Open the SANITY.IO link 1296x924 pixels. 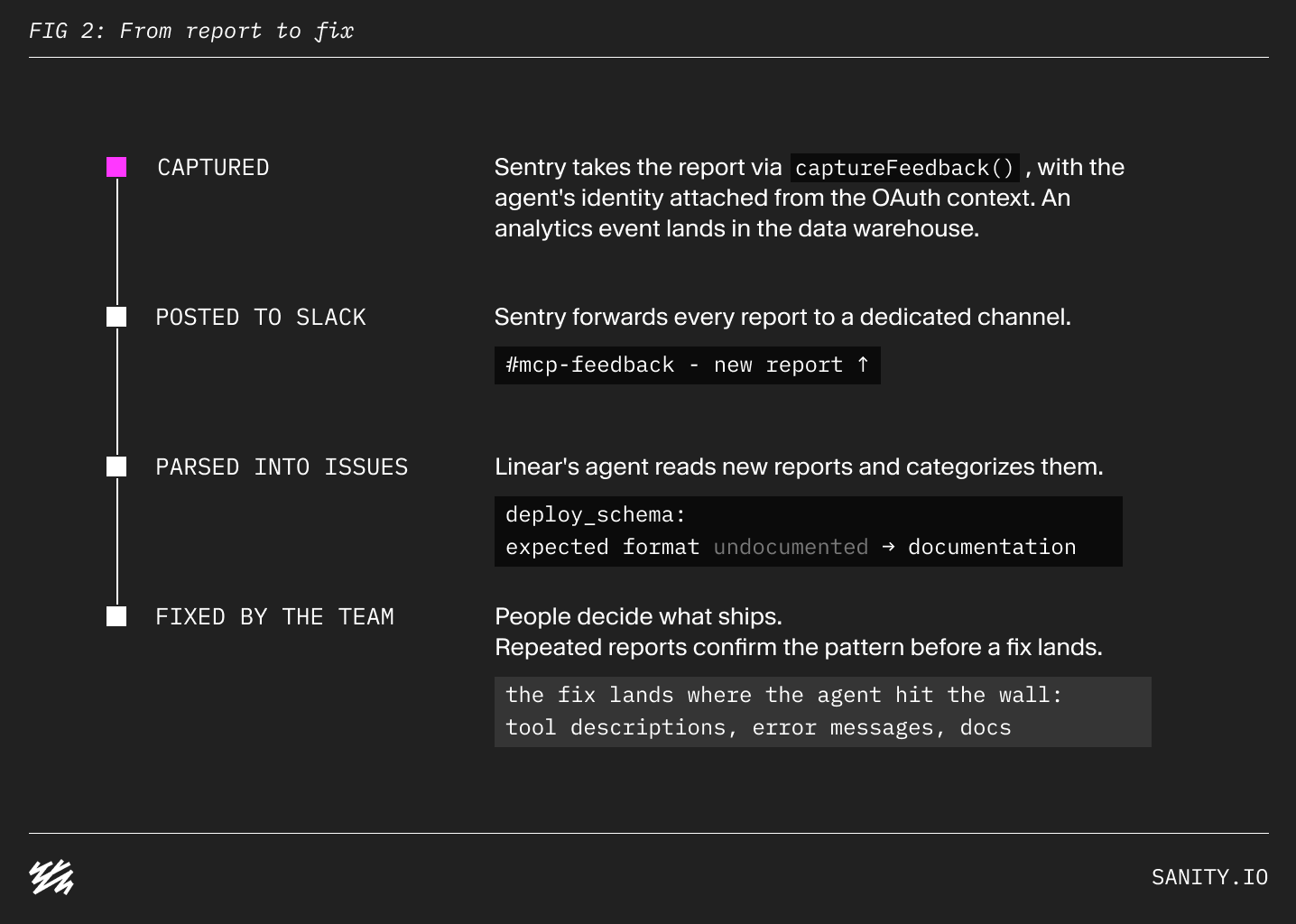(x=1209, y=877)
